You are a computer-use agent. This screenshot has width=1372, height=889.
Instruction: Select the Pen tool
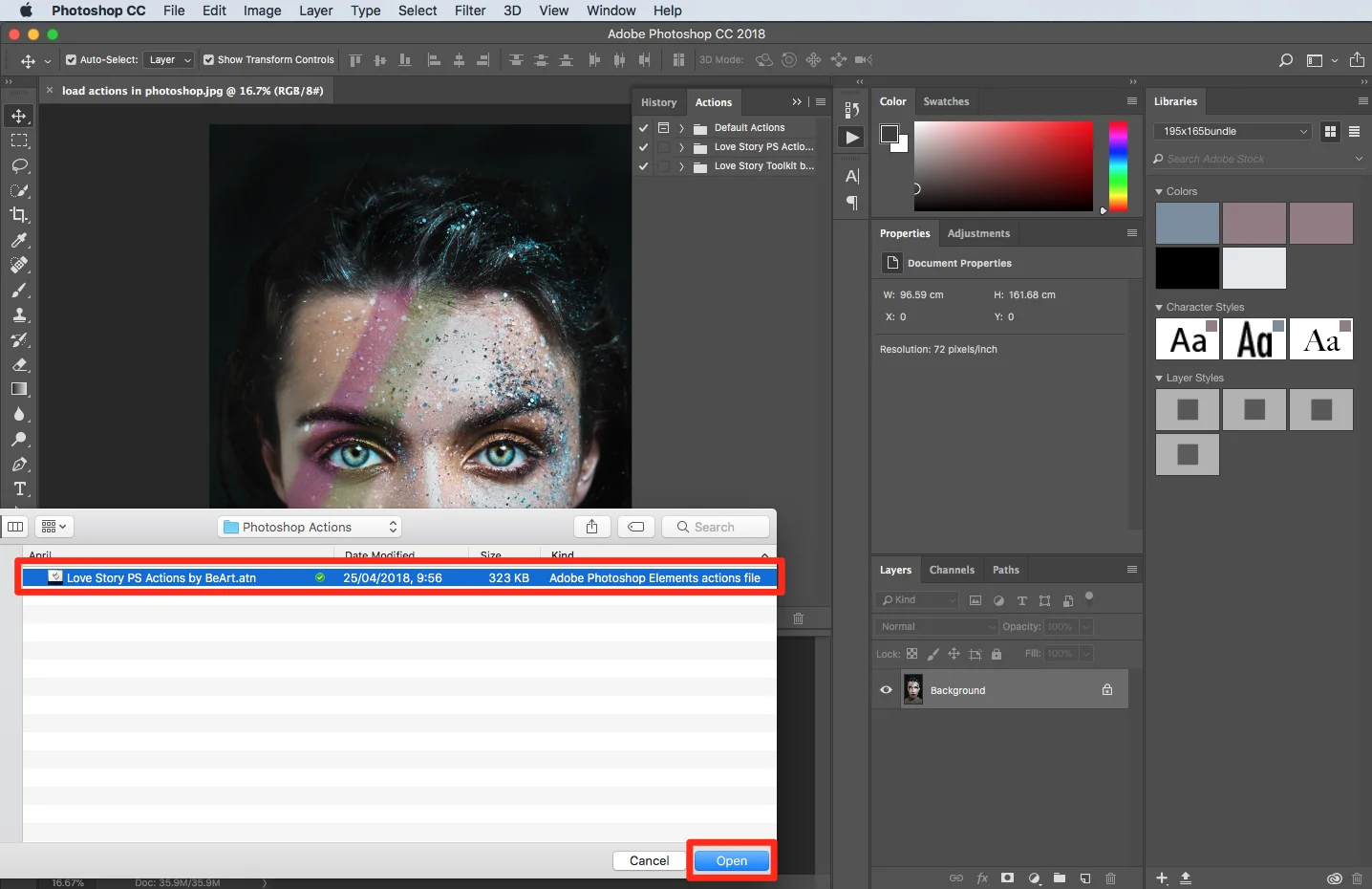(x=19, y=464)
